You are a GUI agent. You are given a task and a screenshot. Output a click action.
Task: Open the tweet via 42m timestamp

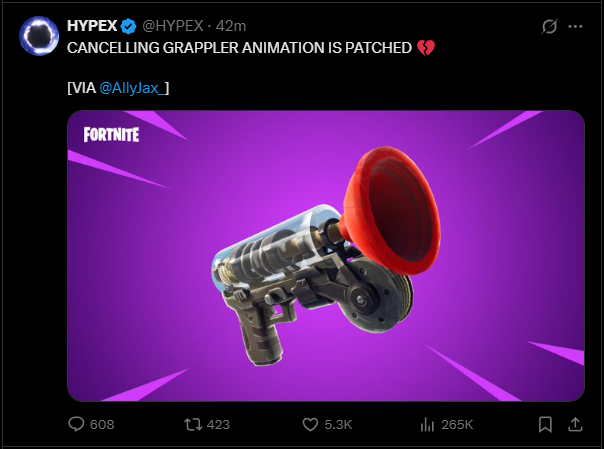231,26
